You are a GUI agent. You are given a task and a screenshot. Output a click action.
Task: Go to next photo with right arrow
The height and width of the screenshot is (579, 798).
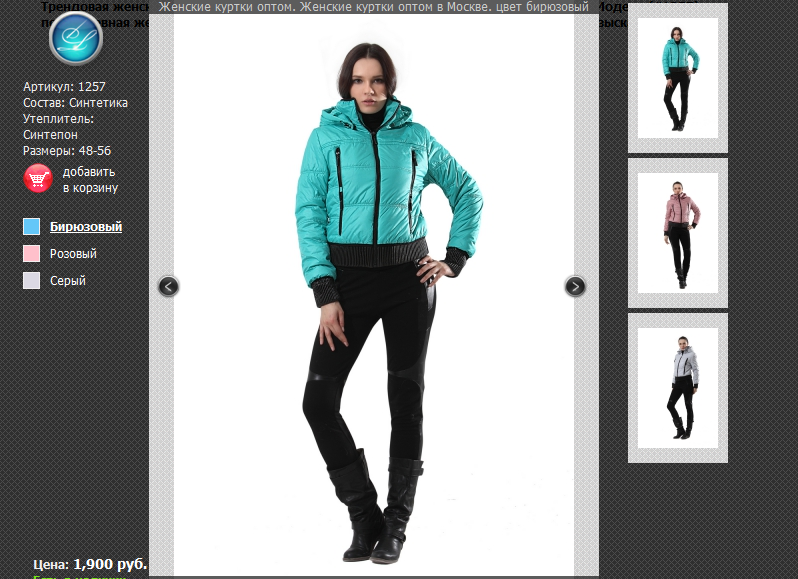575,286
